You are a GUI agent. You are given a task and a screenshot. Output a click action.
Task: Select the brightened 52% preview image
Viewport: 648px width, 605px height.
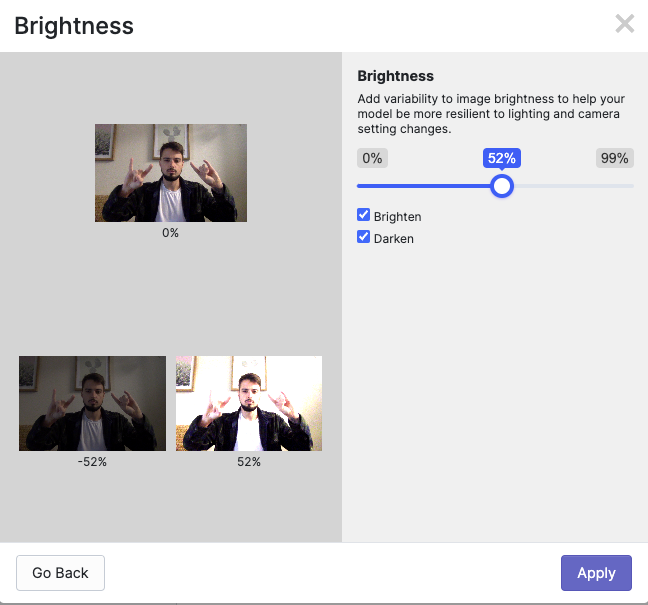tap(249, 403)
